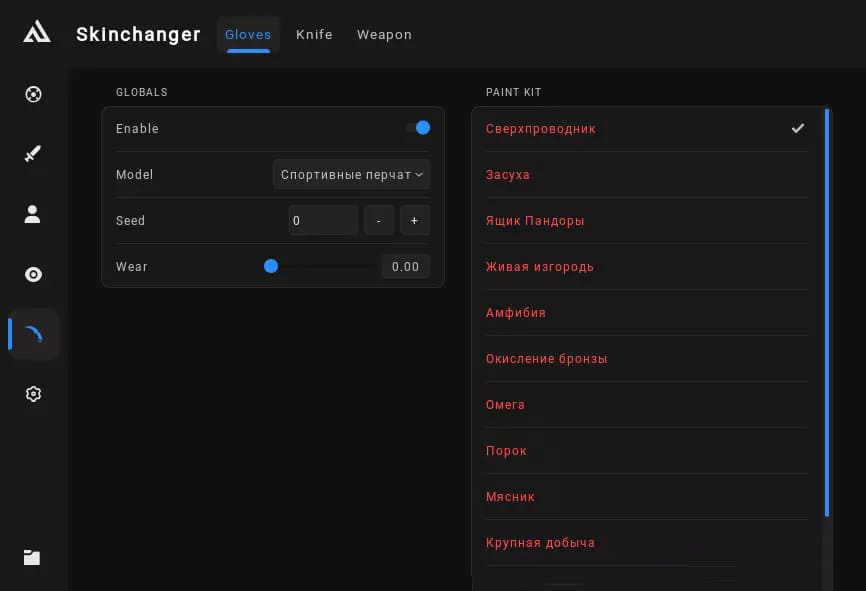Click the Wear slider handle
The height and width of the screenshot is (591, 866).
point(271,266)
